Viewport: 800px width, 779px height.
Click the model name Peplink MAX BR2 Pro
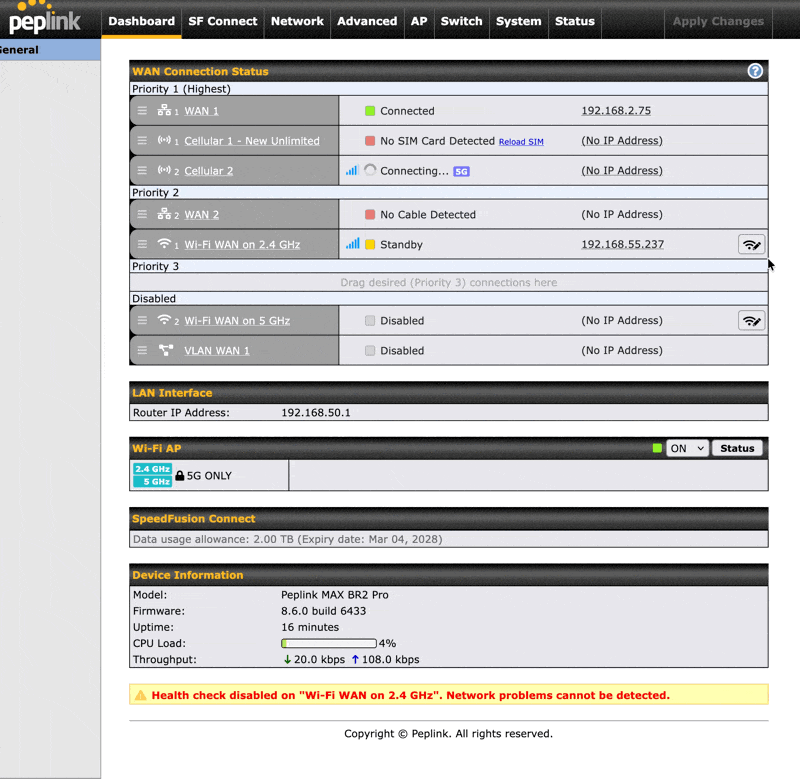pyautogui.click(x=335, y=595)
